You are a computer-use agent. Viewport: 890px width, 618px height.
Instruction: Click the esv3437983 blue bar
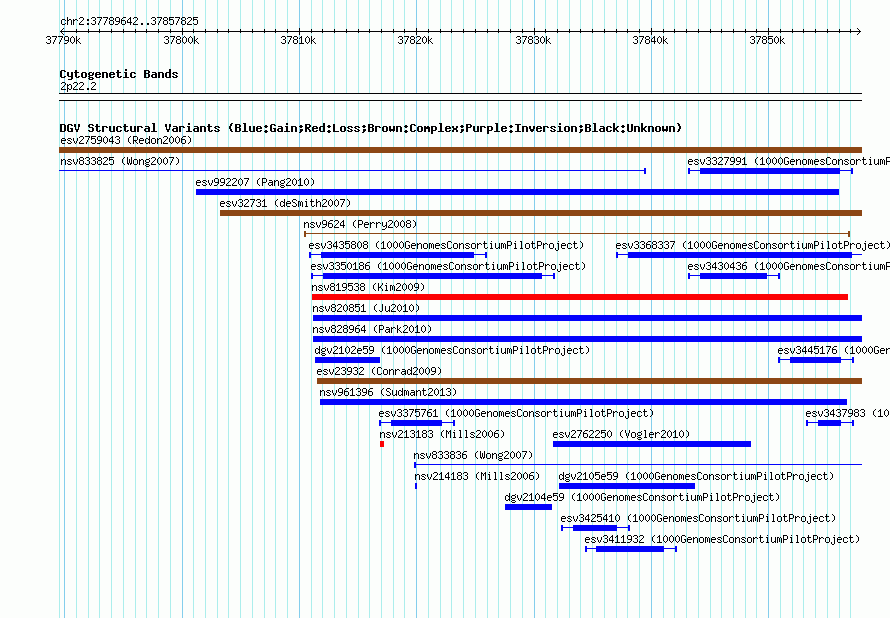coord(829,423)
